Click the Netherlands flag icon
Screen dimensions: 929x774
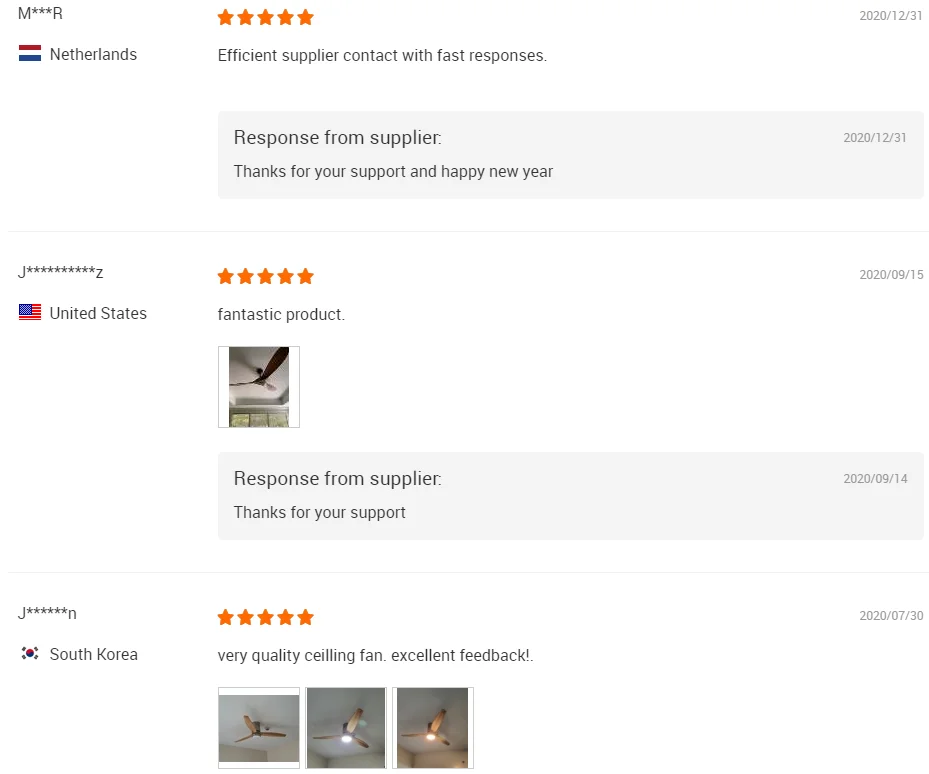point(30,54)
